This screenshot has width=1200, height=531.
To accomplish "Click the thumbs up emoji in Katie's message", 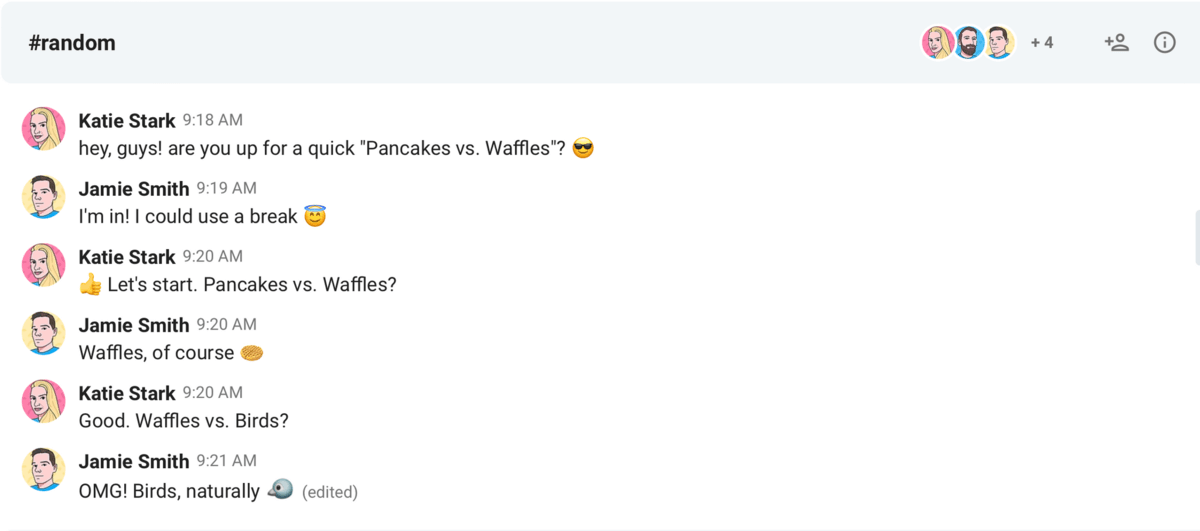I will point(90,285).
